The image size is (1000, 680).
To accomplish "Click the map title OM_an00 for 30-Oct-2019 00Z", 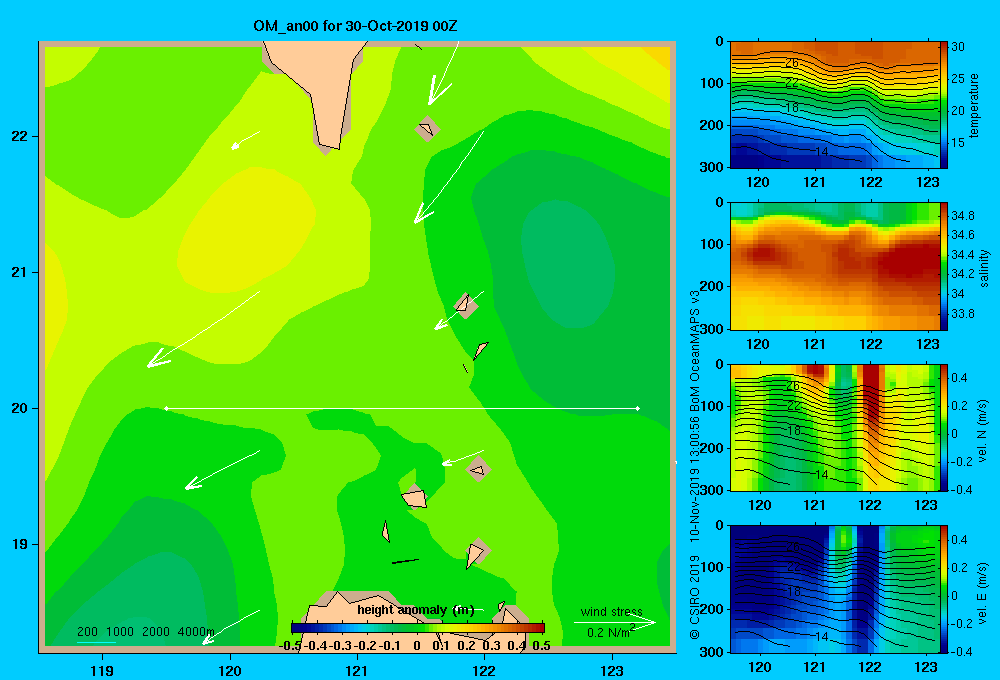I will click(355, 26).
